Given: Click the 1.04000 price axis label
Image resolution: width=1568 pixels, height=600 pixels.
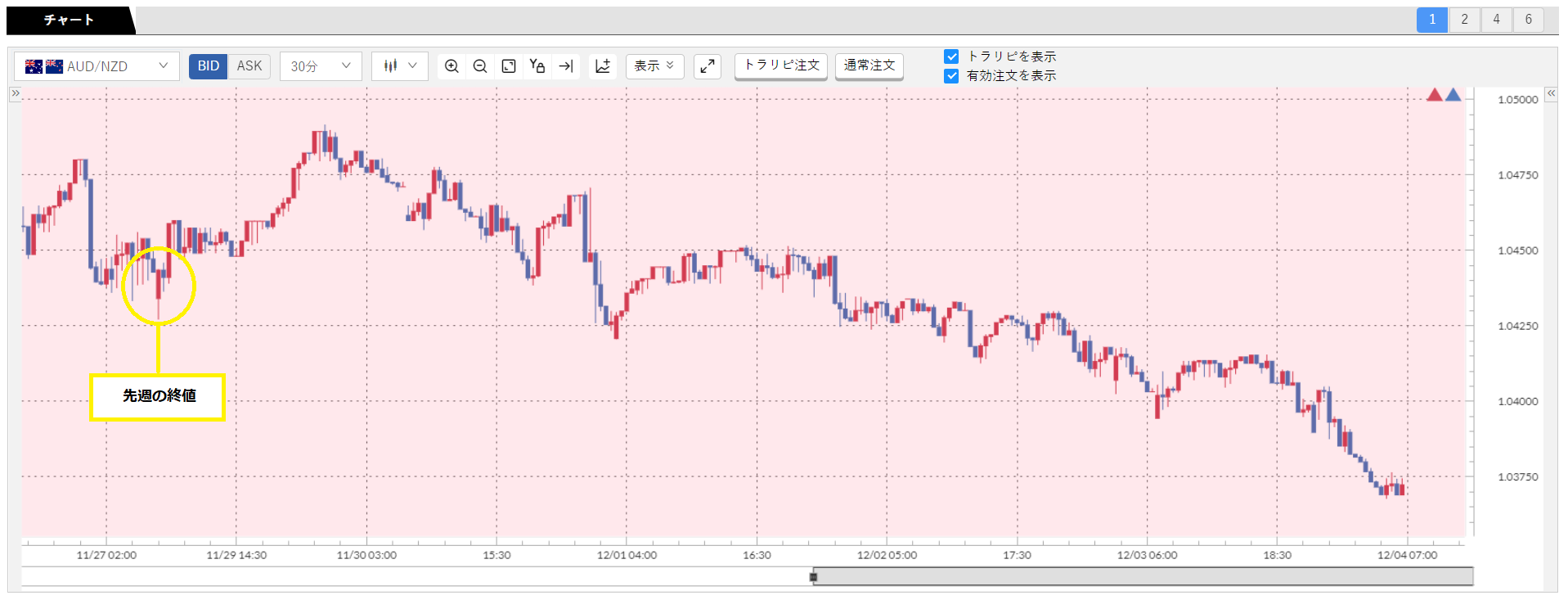Looking at the screenshot, I should click(x=1518, y=401).
